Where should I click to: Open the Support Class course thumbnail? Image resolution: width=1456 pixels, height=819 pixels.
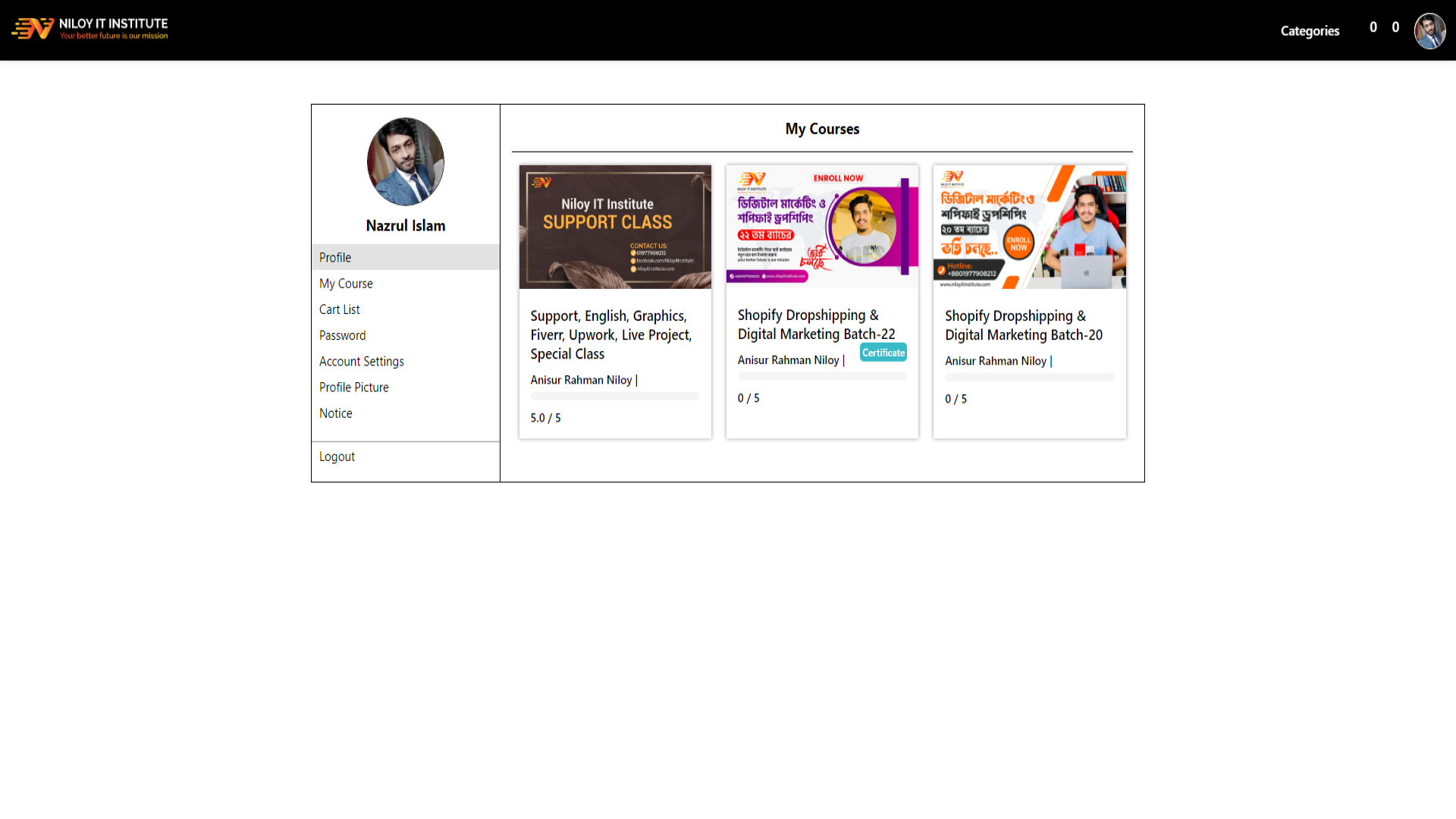615,227
